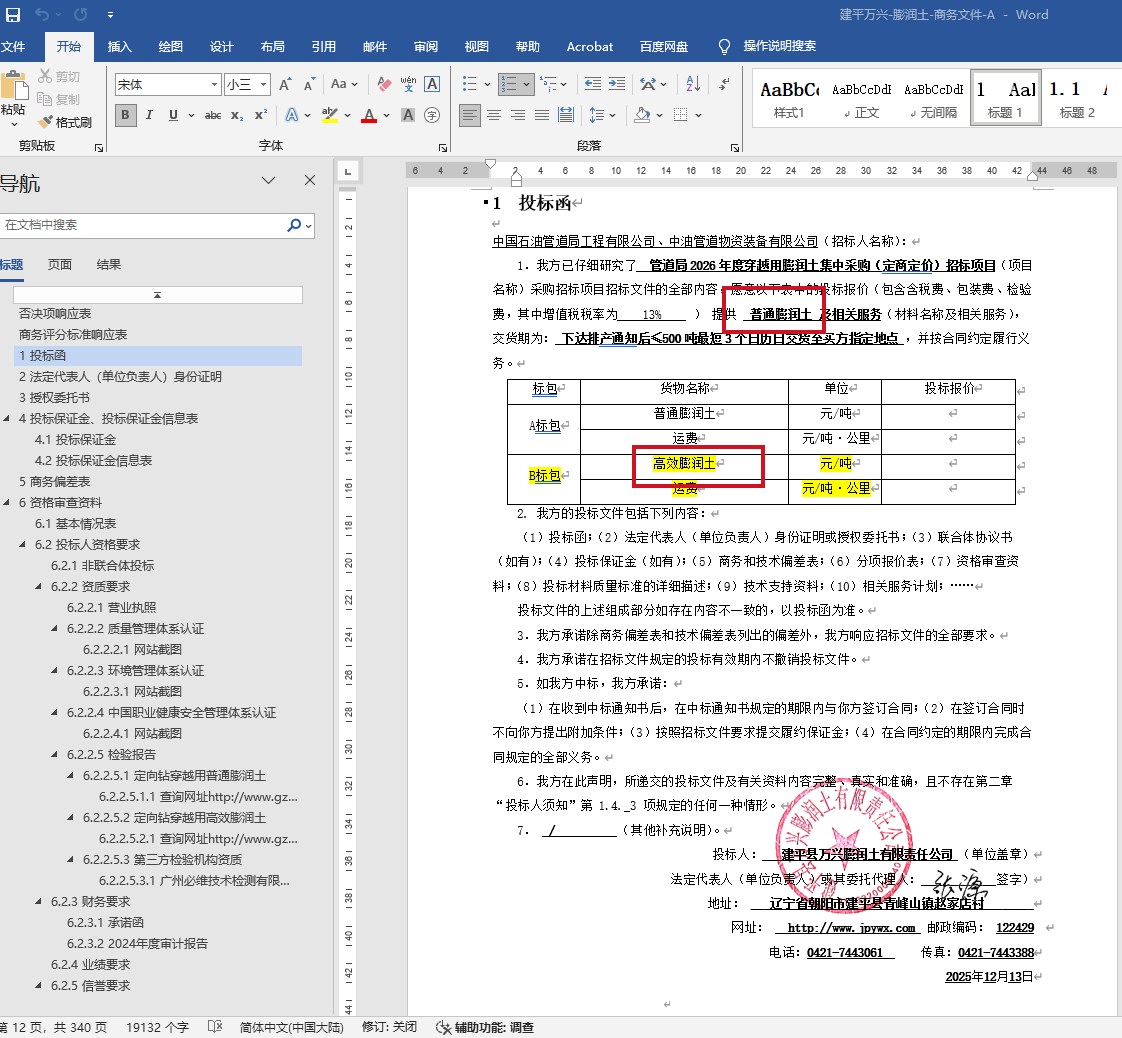
Task: Close the navigation pane
Action: [x=310, y=180]
